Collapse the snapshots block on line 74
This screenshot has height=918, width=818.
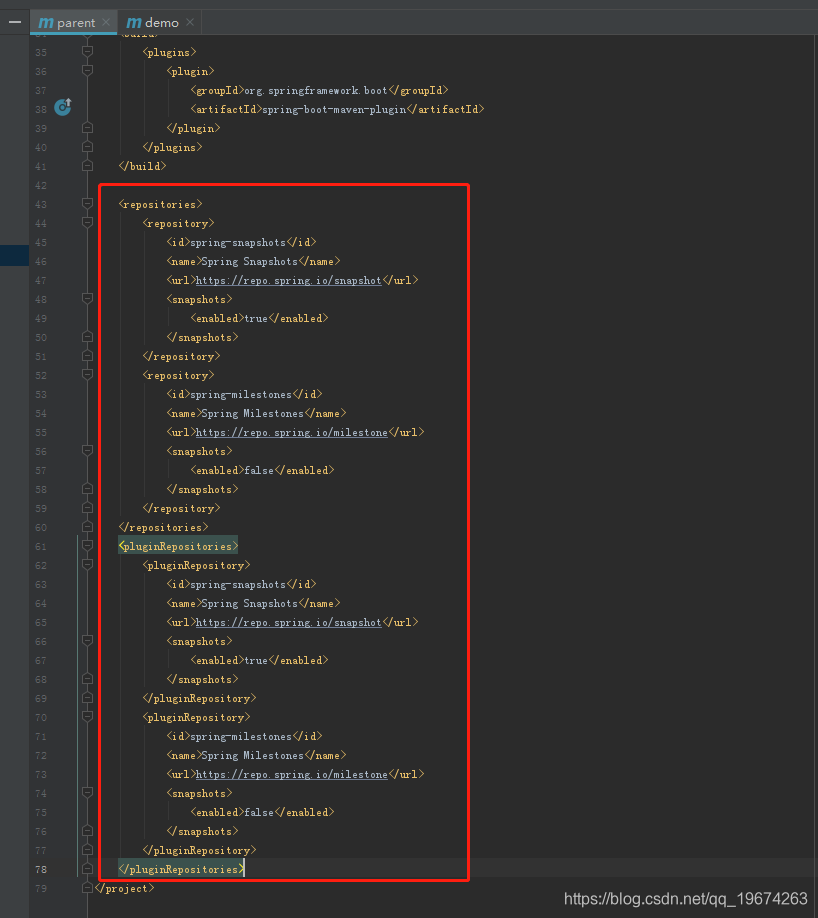point(87,793)
